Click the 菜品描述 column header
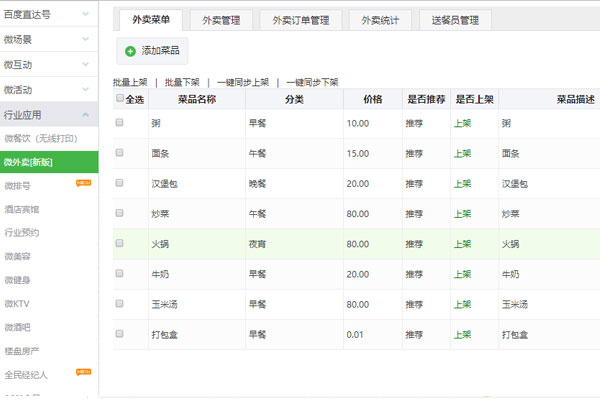The height and width of the screenshot is (400, 600). (576, 100)
